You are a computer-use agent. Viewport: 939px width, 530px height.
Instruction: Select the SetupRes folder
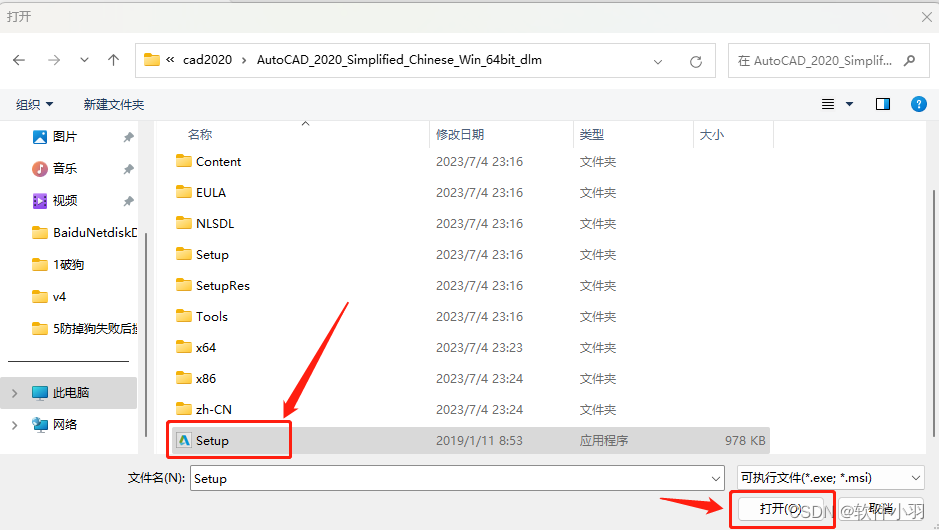click(213, 286)
